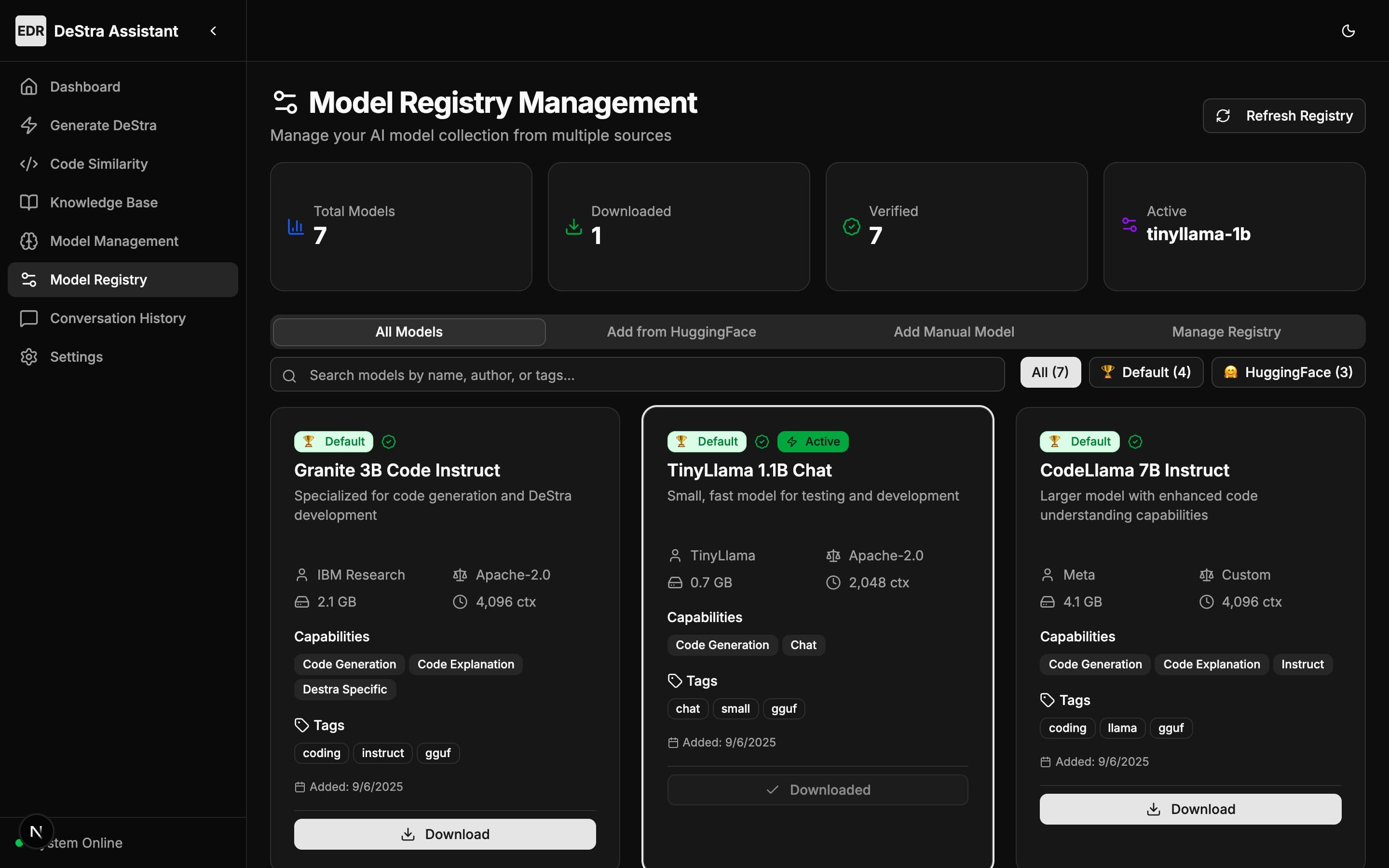Click verified check on Granite 3B card

point(389,441)
